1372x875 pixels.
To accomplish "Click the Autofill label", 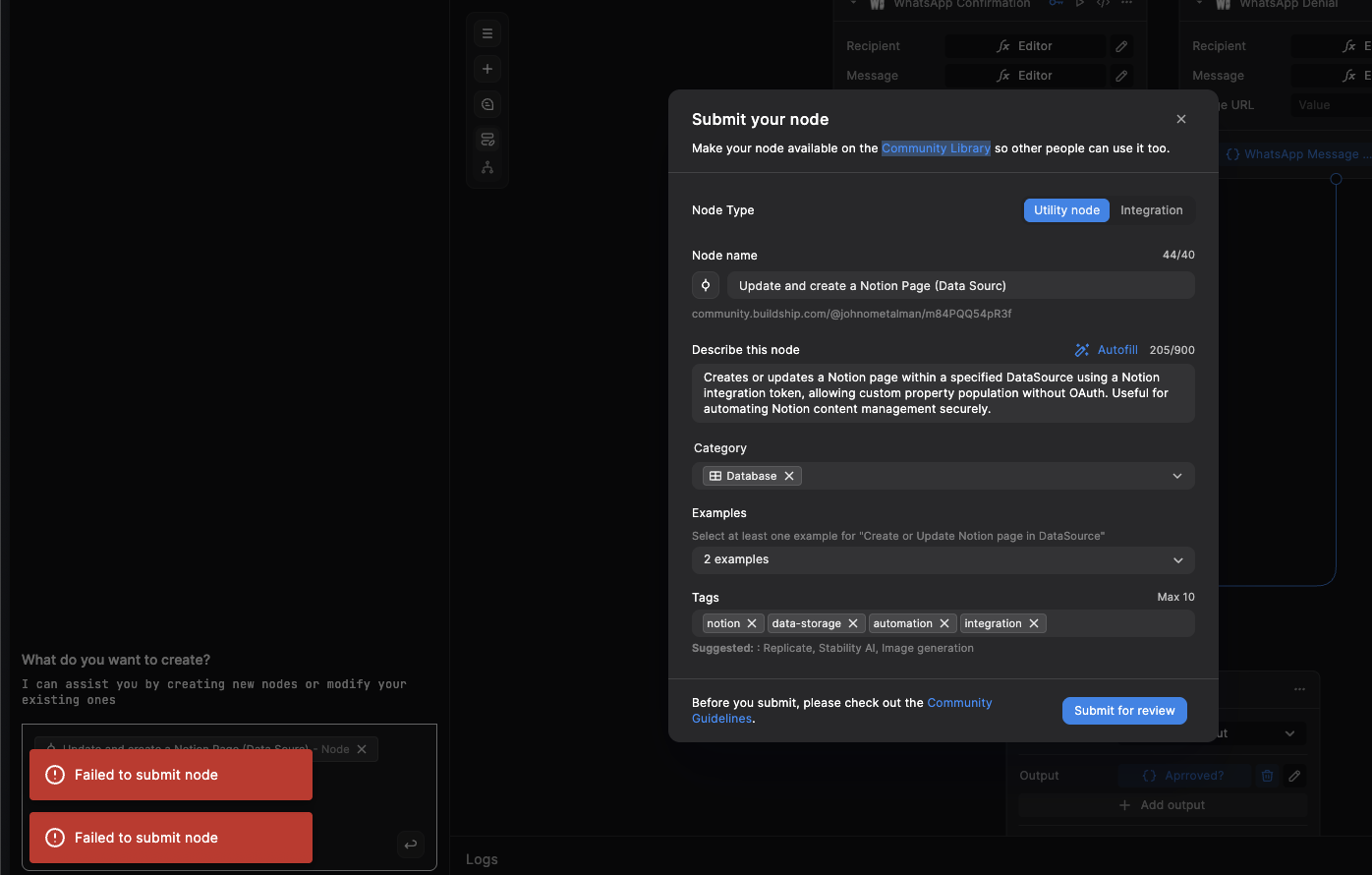I will tap(1117, 350).
